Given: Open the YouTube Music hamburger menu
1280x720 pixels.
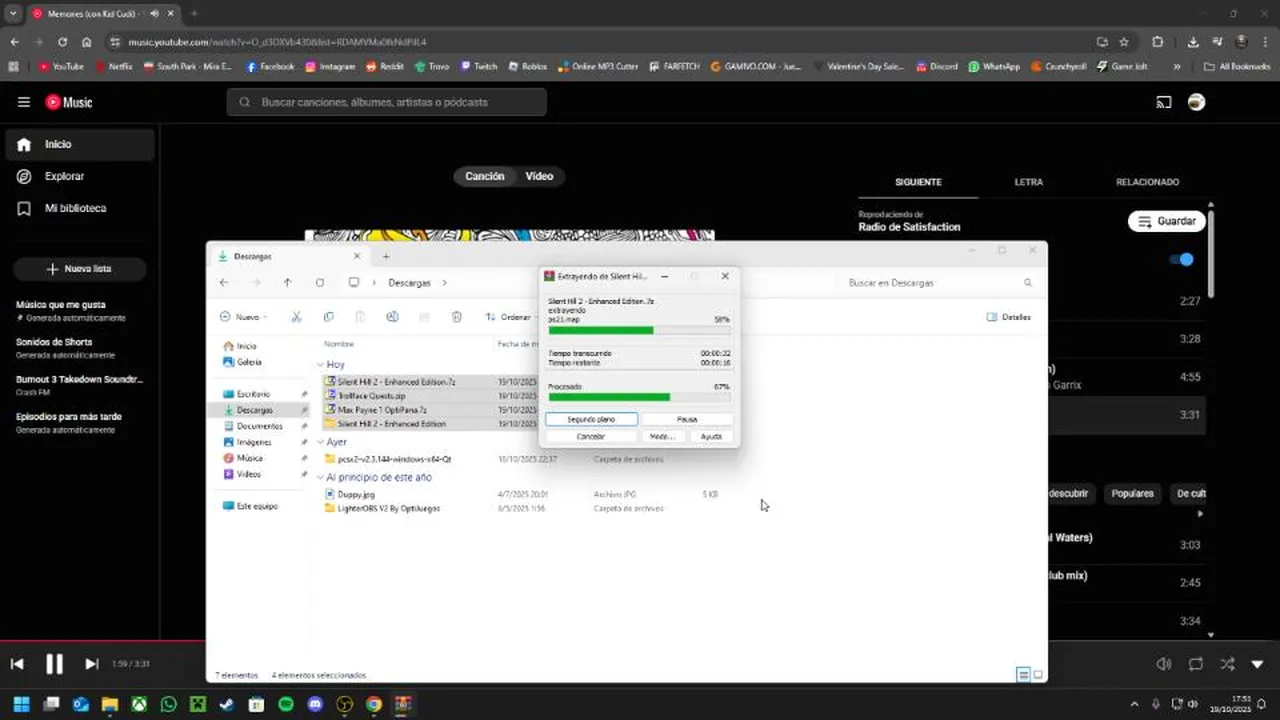Looking at the screenshot, I should (x=24, y=102).
